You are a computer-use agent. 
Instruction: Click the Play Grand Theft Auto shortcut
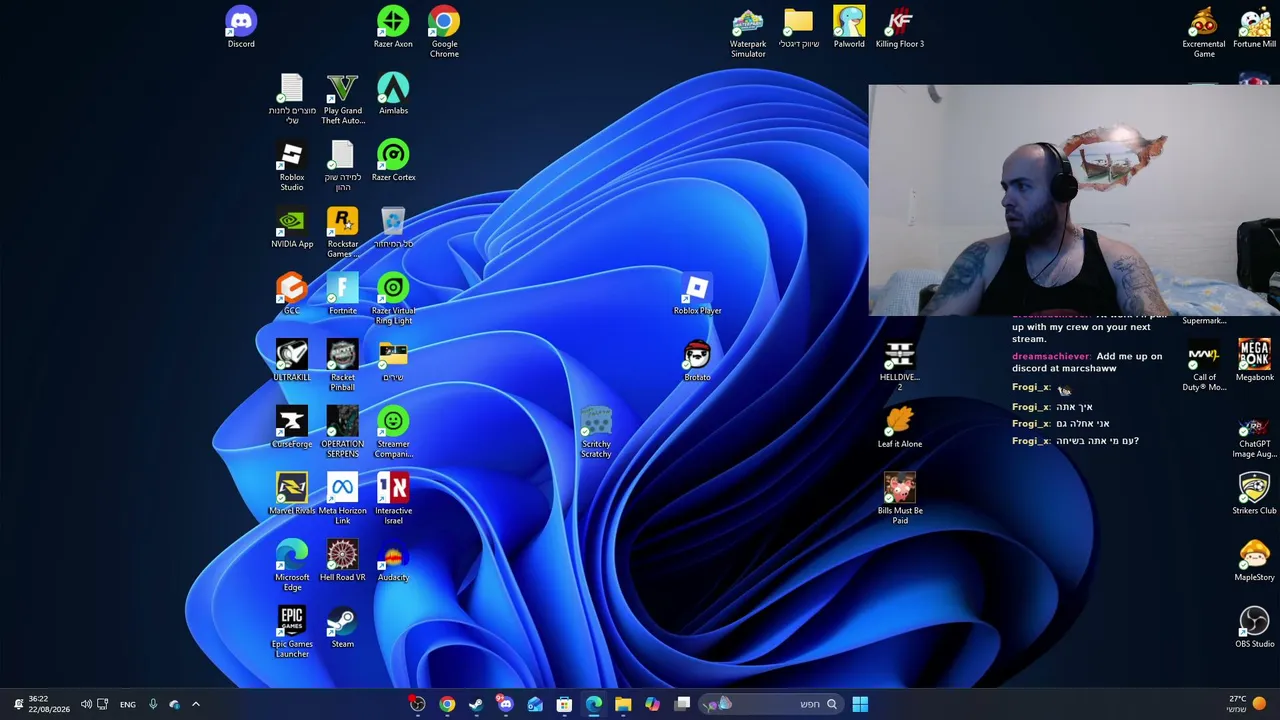342,99
